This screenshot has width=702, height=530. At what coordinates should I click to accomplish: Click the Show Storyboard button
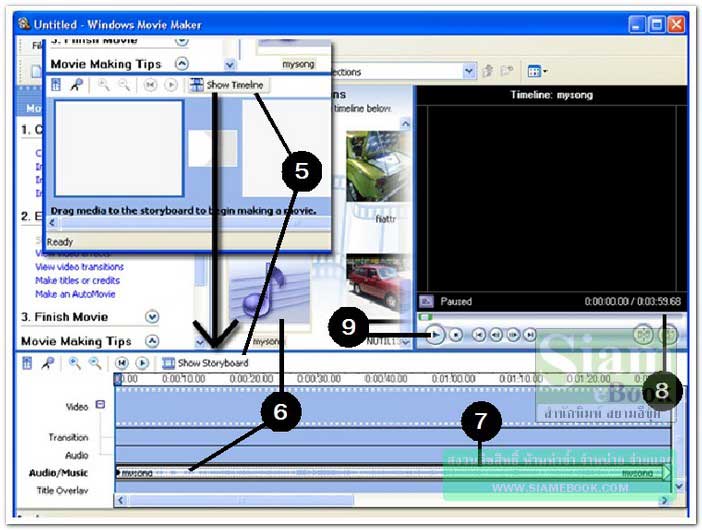pos(205,363)
